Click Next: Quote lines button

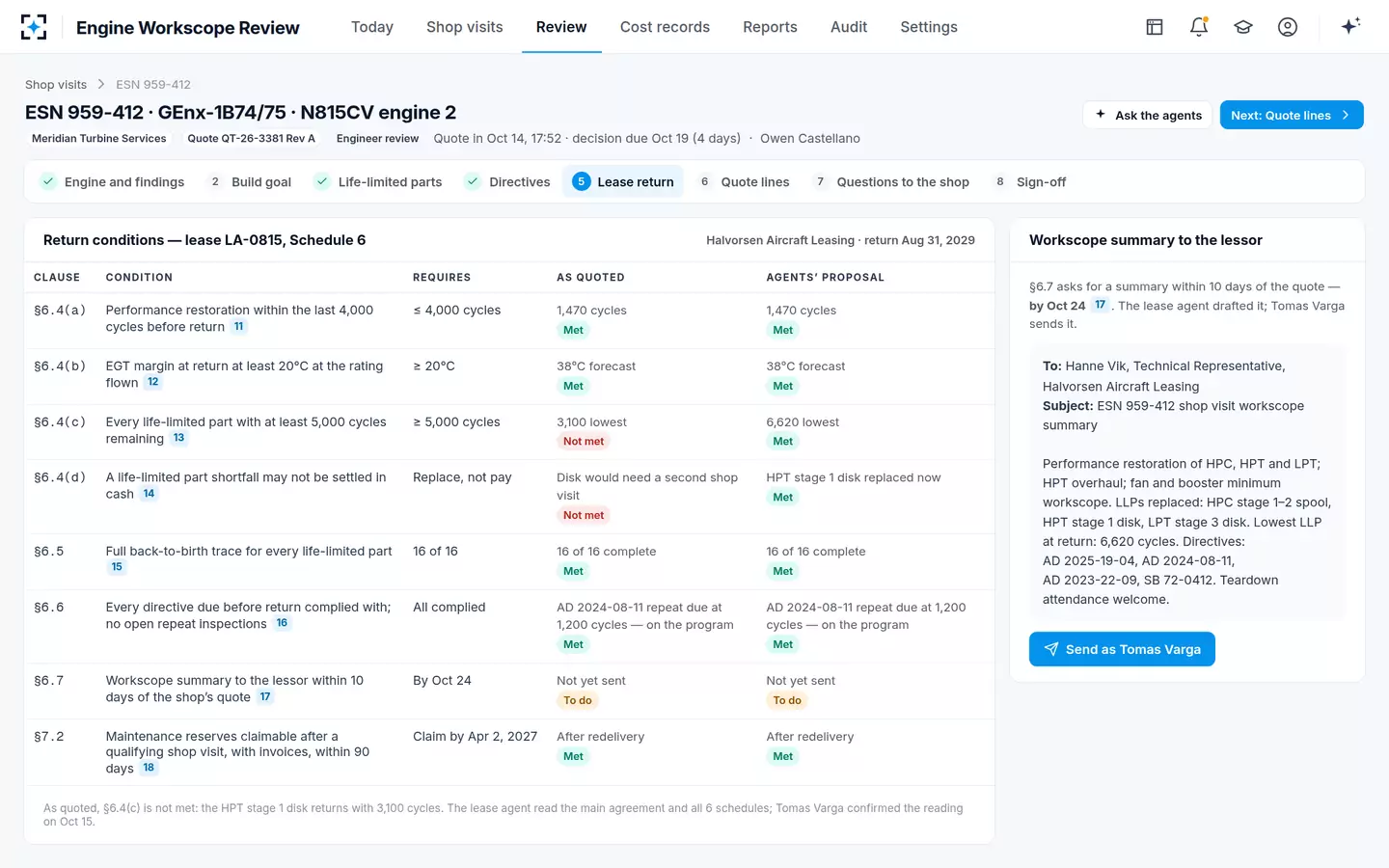coord(1292,115)
